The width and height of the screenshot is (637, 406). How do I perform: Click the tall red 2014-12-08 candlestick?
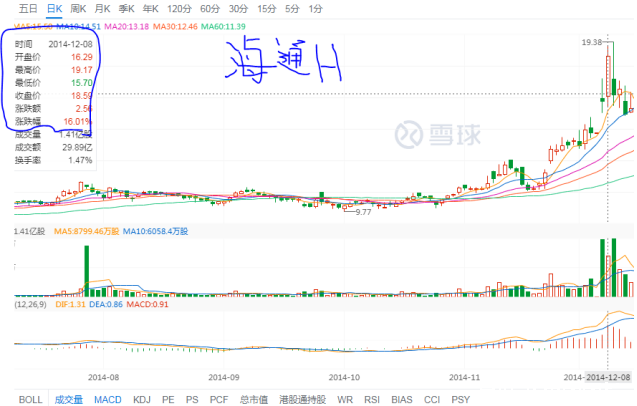click(x=608, y=76)
